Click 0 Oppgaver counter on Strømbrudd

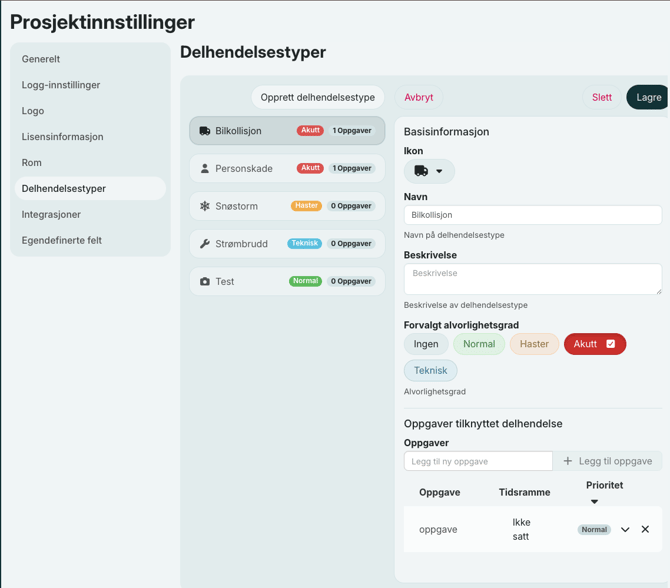pos(351,243)
